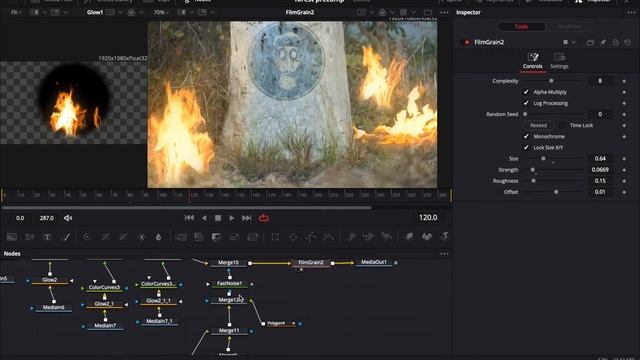This screenshot has width=640, height=360.
Task: Toggle keyframe dot for Complexity
Action: 624,81
